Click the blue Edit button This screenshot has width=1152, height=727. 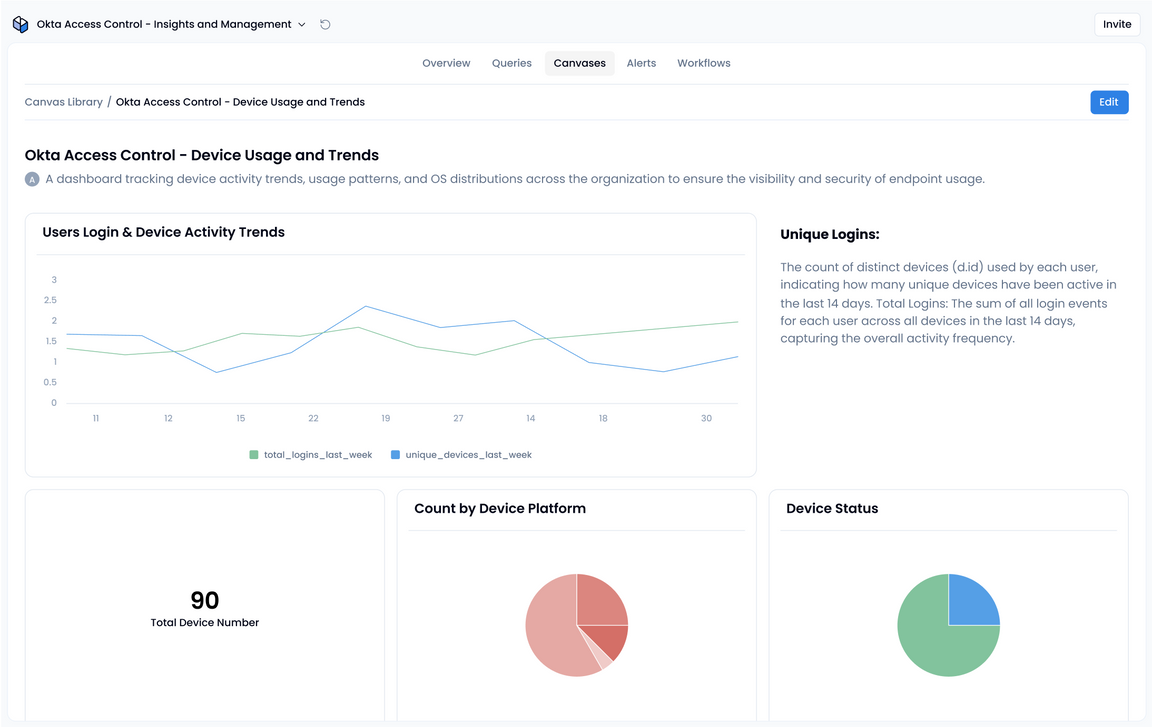[1109, 102]
